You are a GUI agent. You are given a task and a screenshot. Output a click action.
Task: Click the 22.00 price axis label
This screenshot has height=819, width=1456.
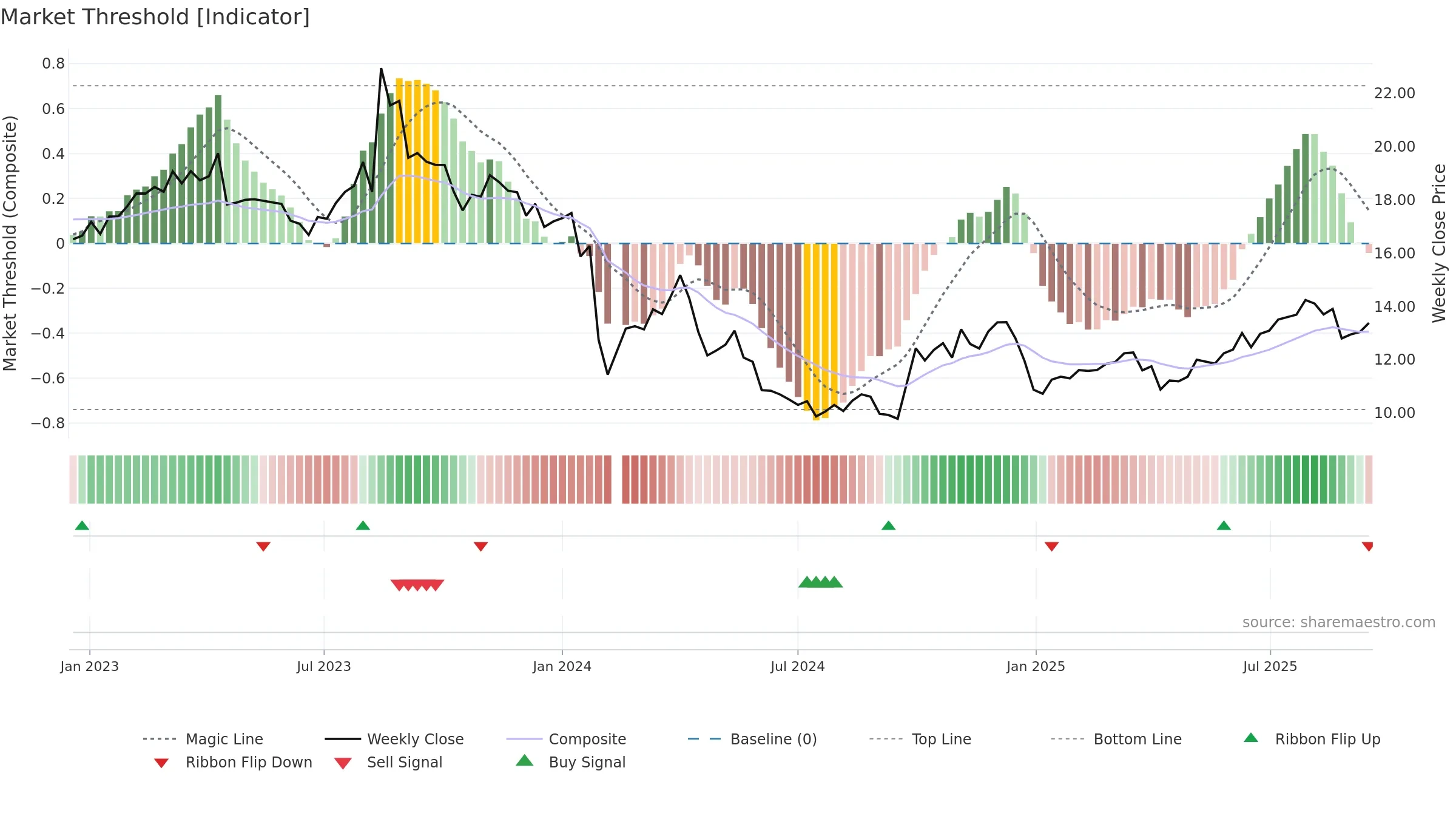pos(1395,93)
